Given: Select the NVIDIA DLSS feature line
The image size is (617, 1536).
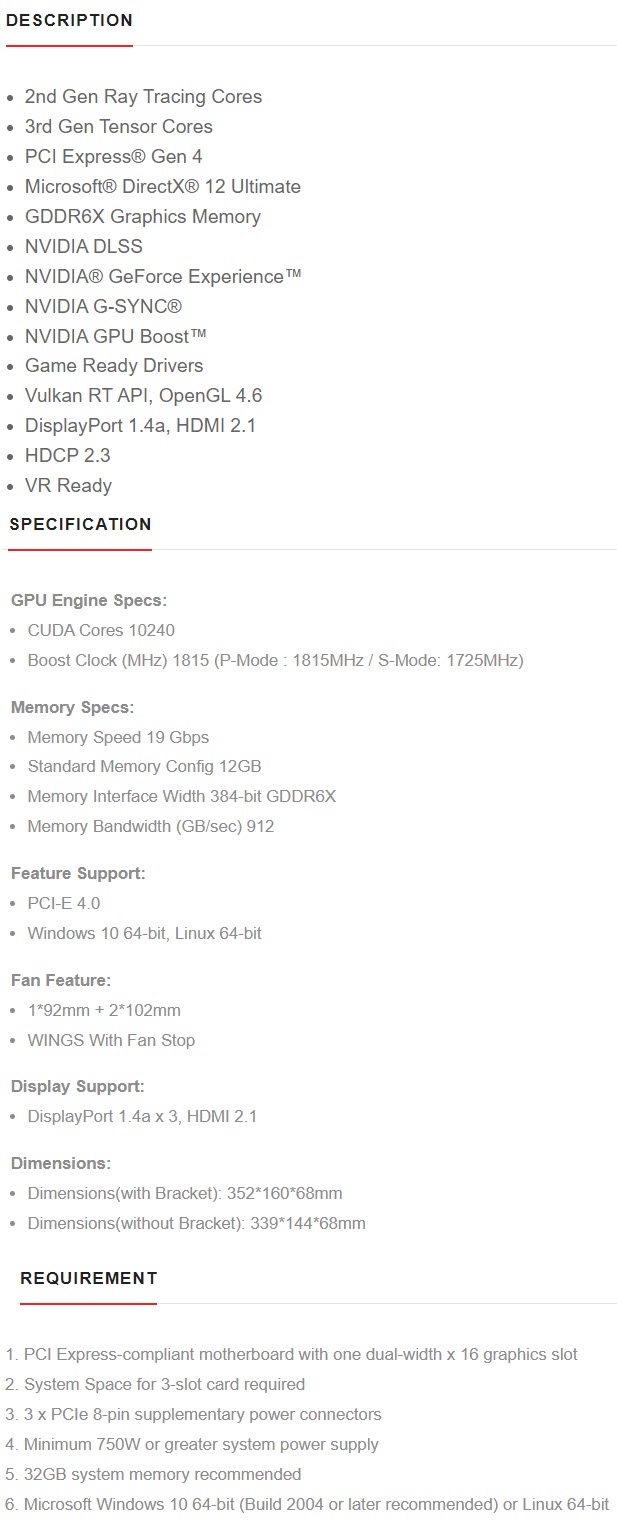Looking at the screenshot, I should coord(84,246).
